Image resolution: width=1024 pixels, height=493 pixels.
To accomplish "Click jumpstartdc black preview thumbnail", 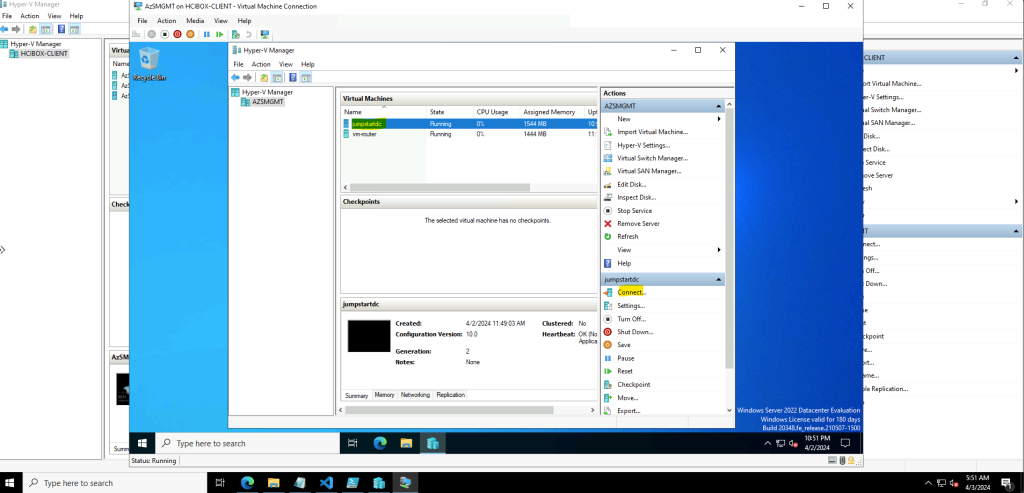I will click(x=369, y=336).
